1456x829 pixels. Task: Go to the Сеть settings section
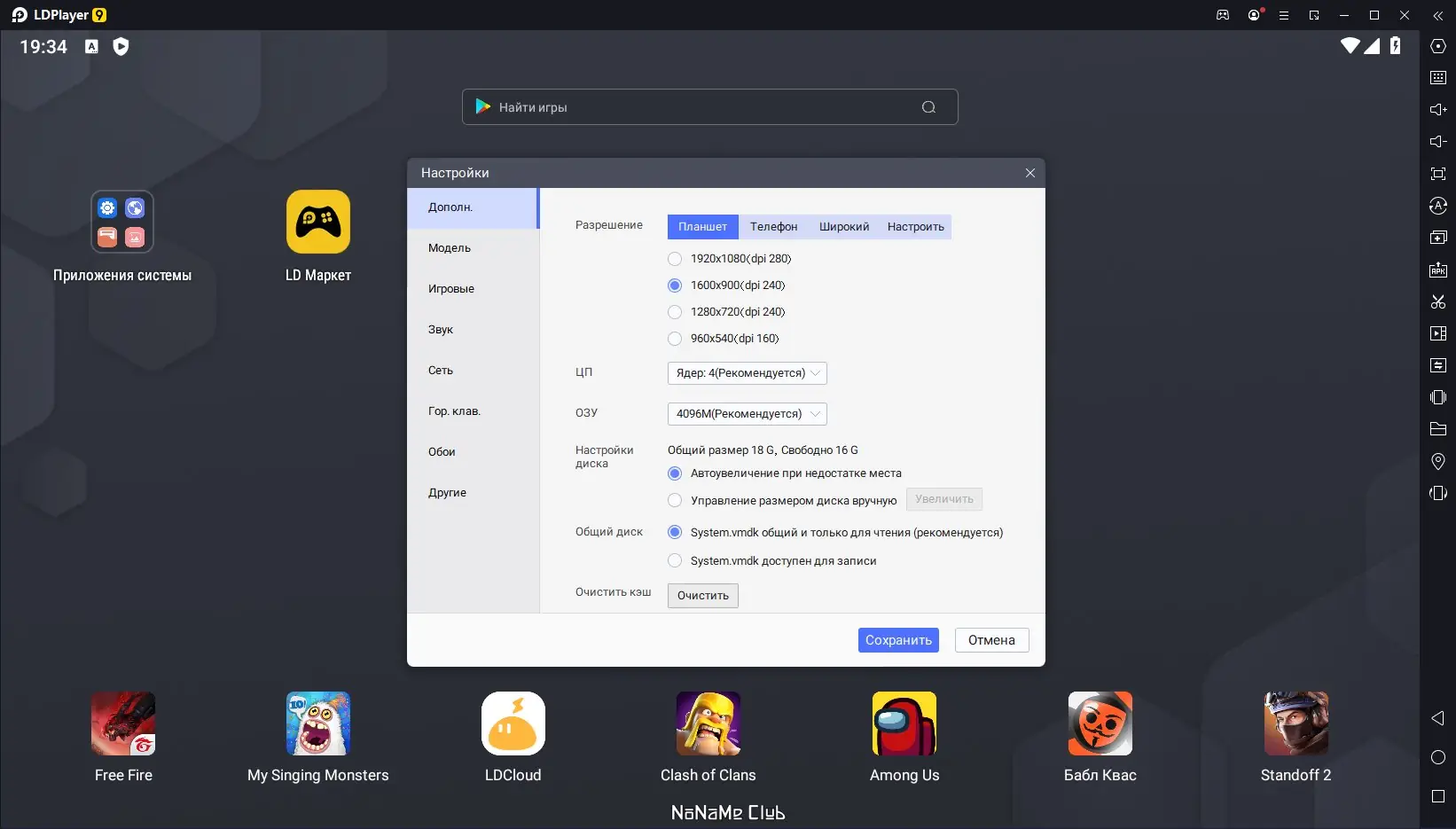473,371
